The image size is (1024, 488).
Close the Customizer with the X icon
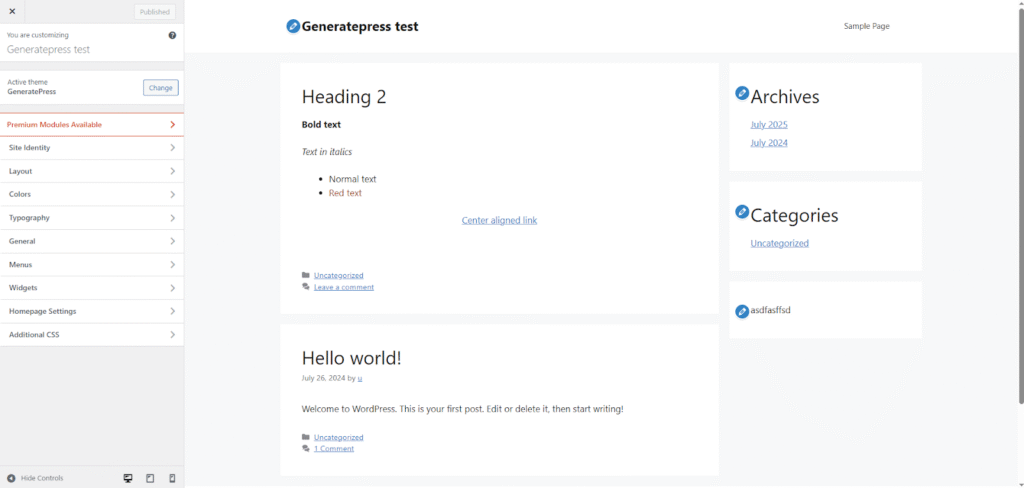[x=12, y=11]
